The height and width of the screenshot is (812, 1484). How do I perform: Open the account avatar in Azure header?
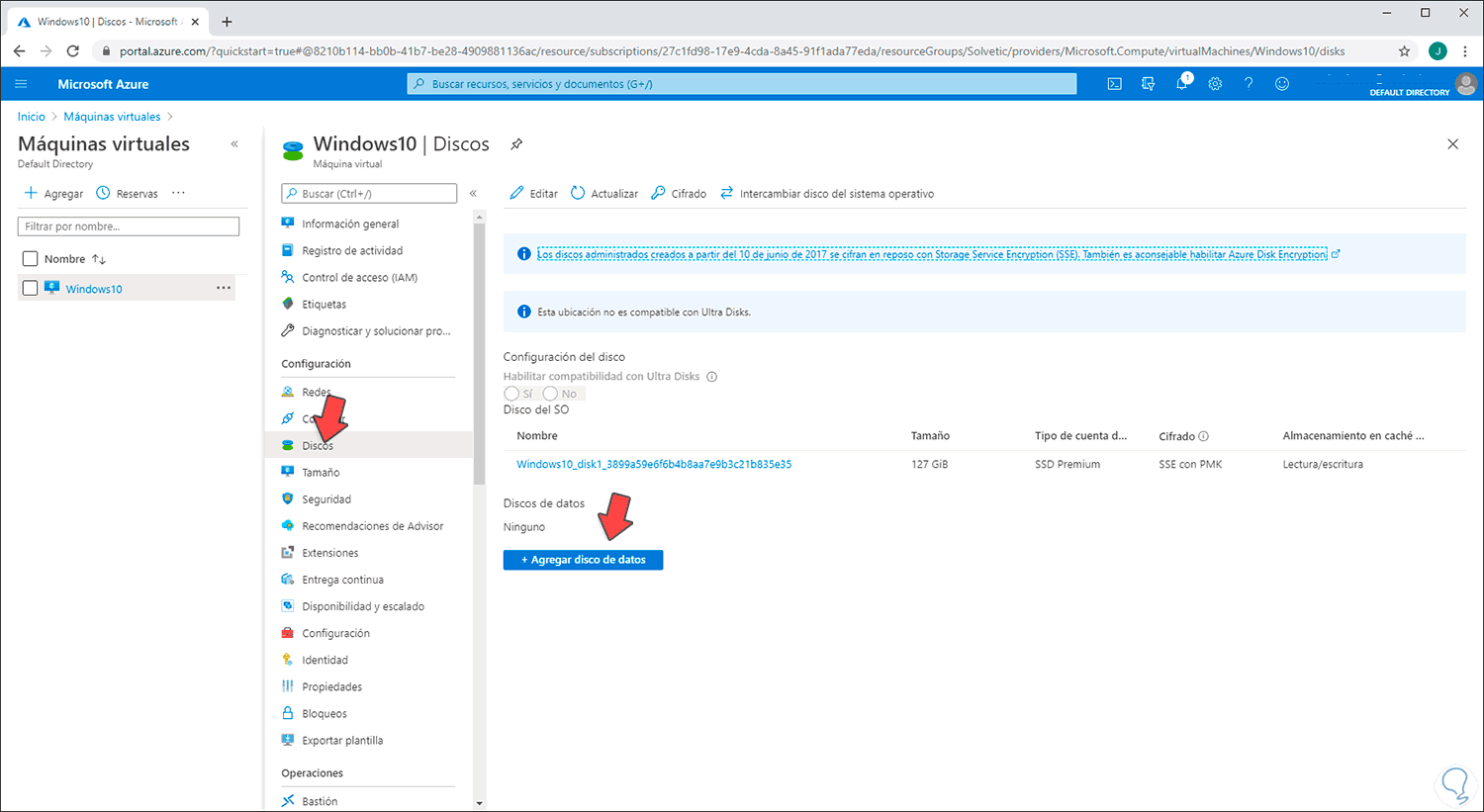pos(1467,84)
